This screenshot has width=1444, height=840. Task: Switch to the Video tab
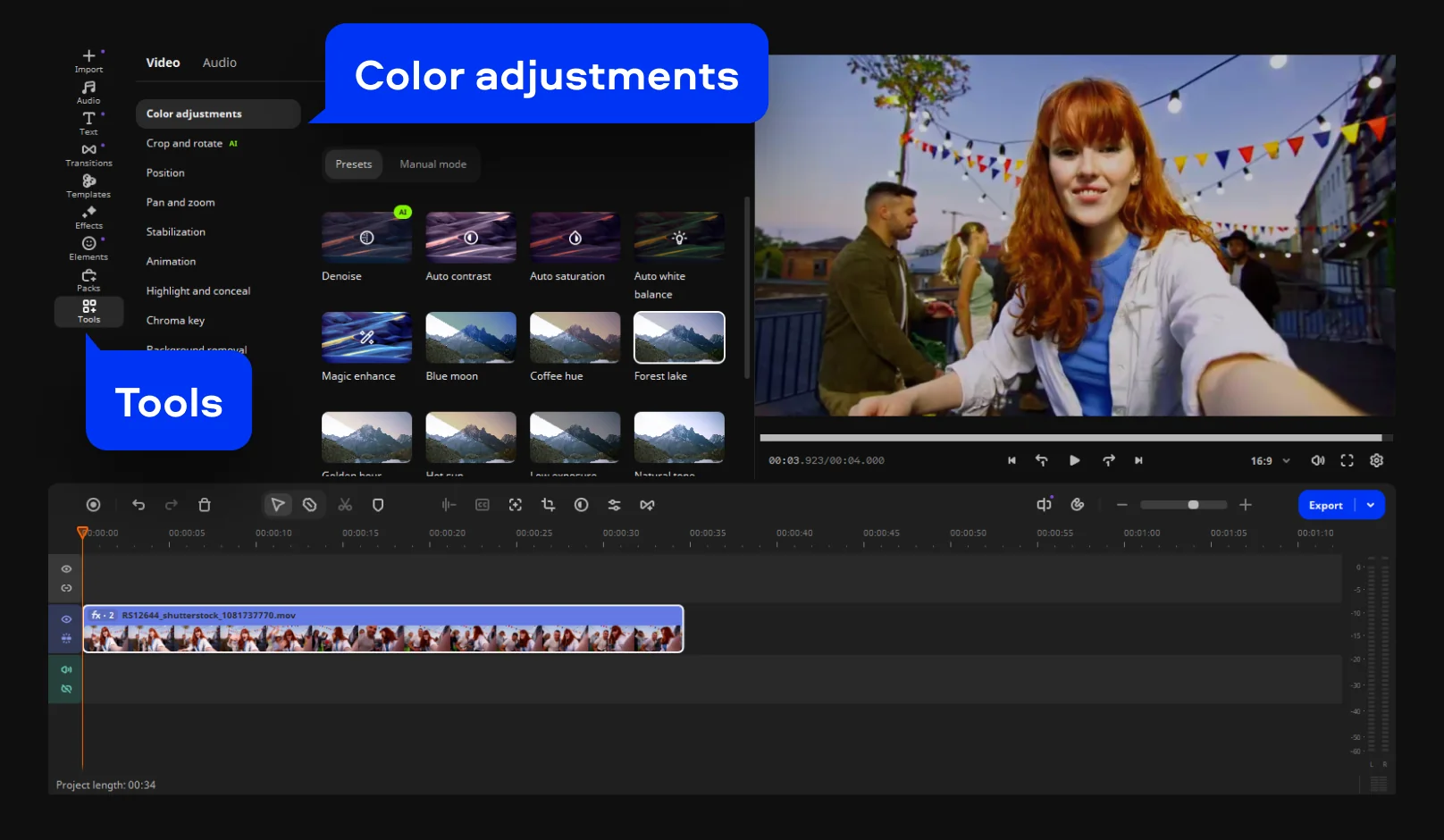point(163,63)
